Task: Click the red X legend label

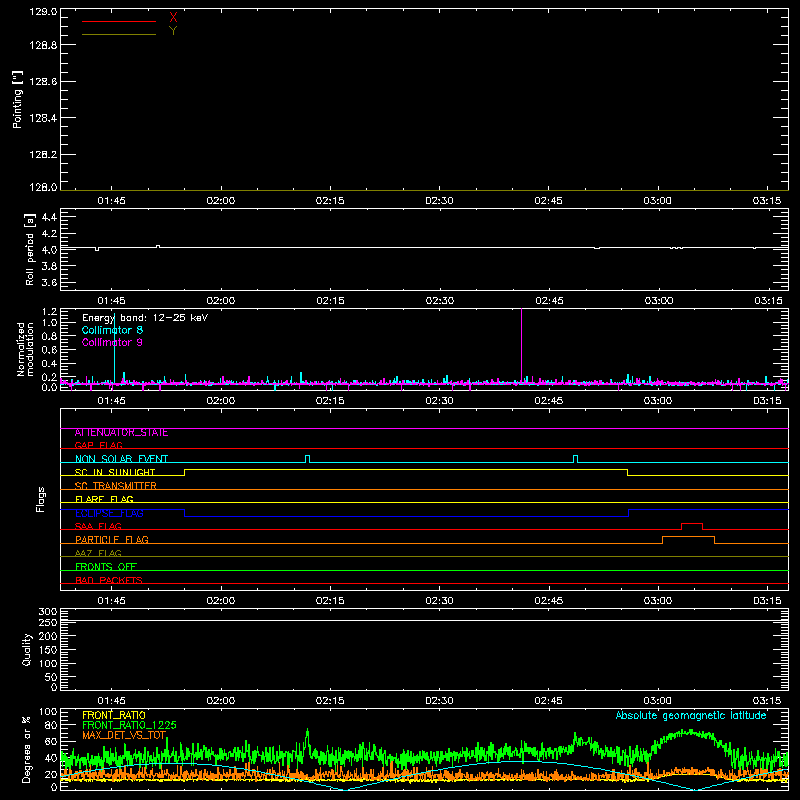Action: 173,18
